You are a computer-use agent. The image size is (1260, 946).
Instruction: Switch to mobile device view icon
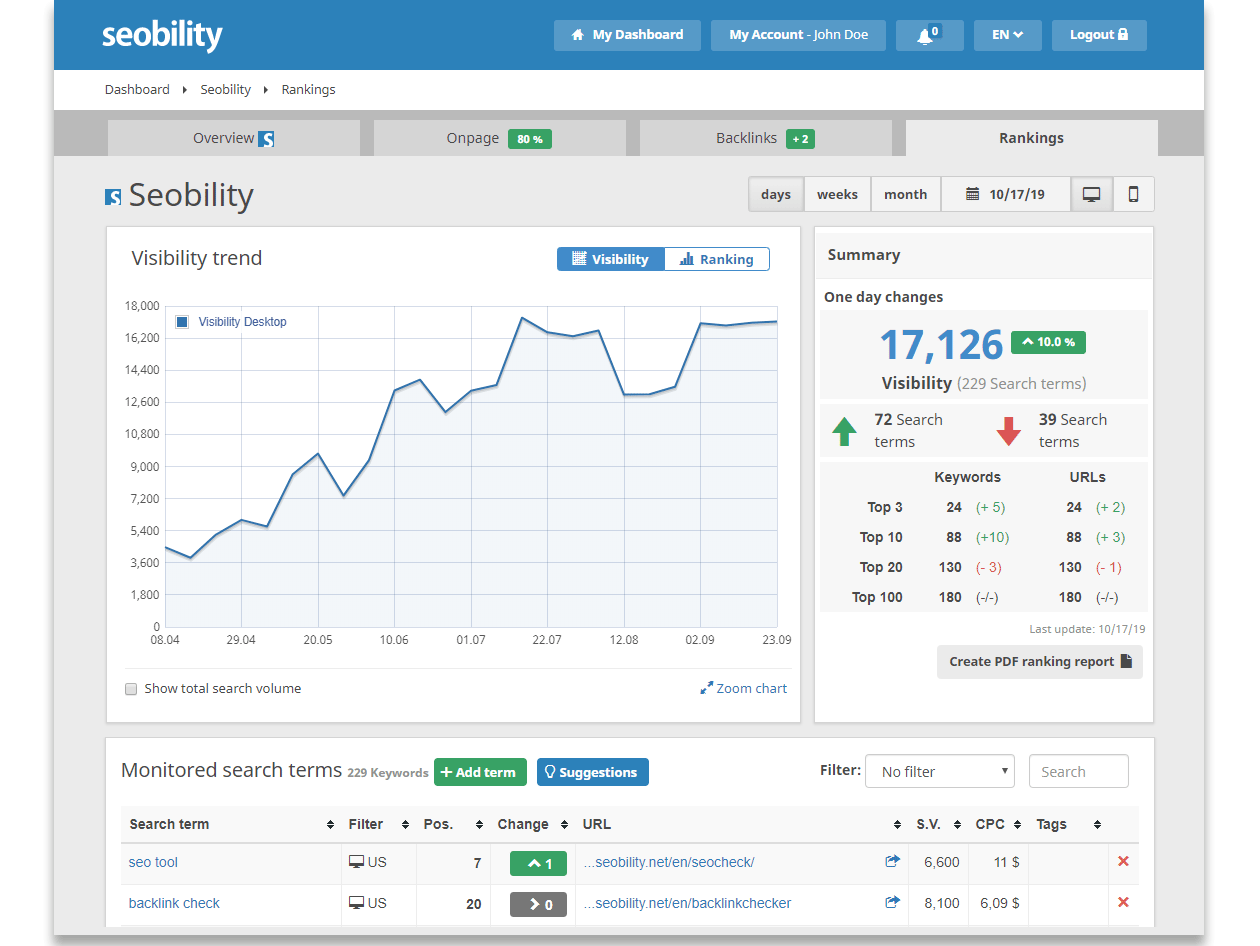pos(1133,194)
